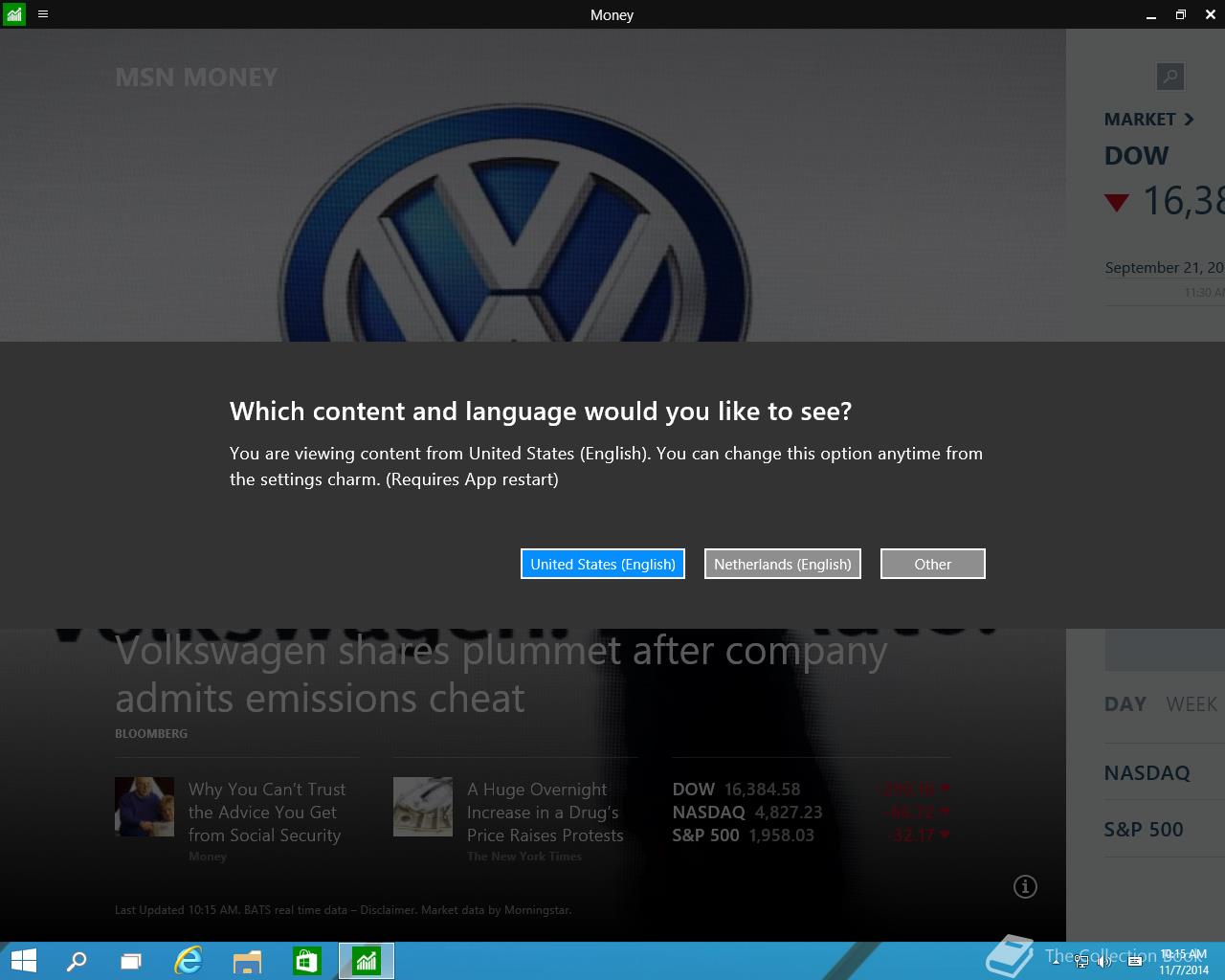Image resolution: width=1225 pixels, height=980 pixels.
Task: Click the Money app icon in title bar
Action: click(14, 14)
